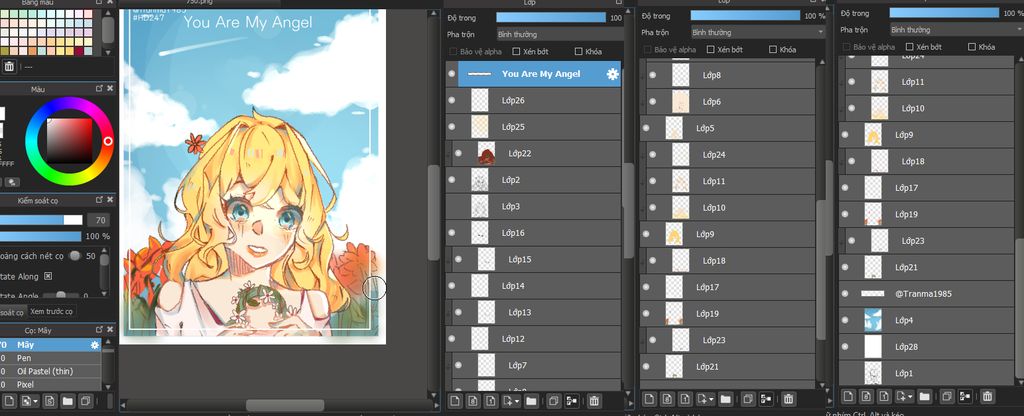Screen dimensions: 1024x416
Task: Create a layer folder in the left layer panel
Action: pos(531,400)
